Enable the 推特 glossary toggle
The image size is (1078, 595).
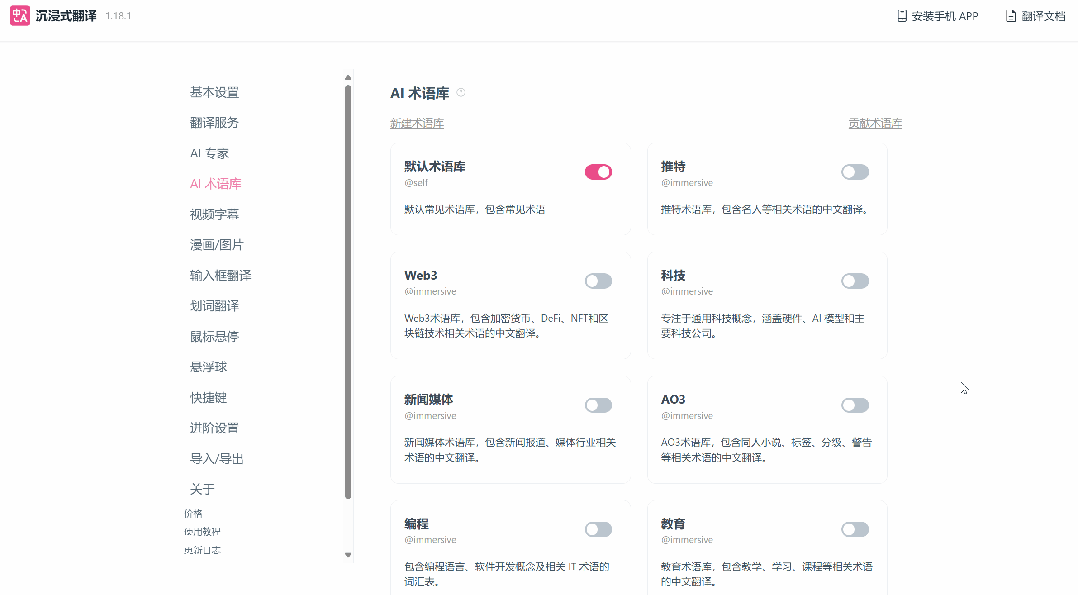855,172
